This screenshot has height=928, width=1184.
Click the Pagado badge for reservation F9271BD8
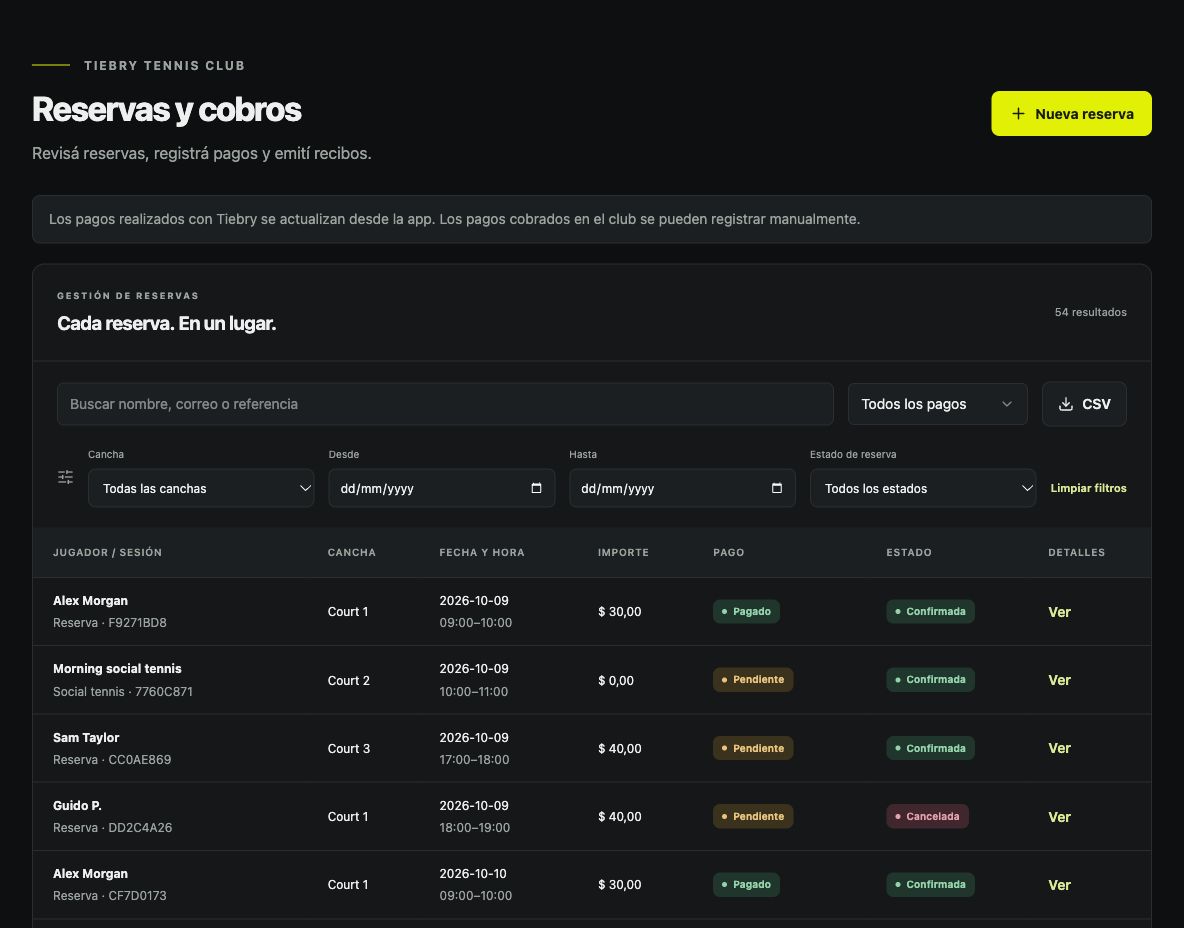(746, 611)
